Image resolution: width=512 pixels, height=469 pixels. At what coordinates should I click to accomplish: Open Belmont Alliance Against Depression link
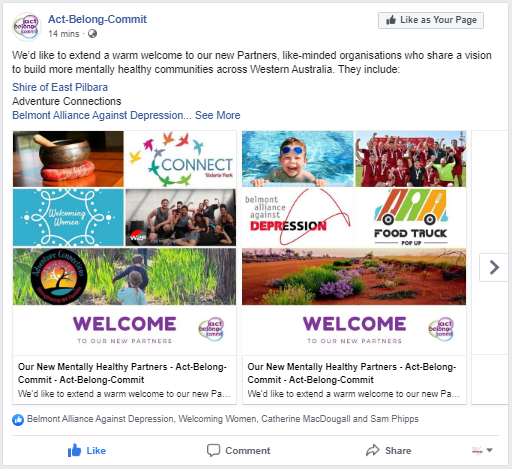coord(98,115)
